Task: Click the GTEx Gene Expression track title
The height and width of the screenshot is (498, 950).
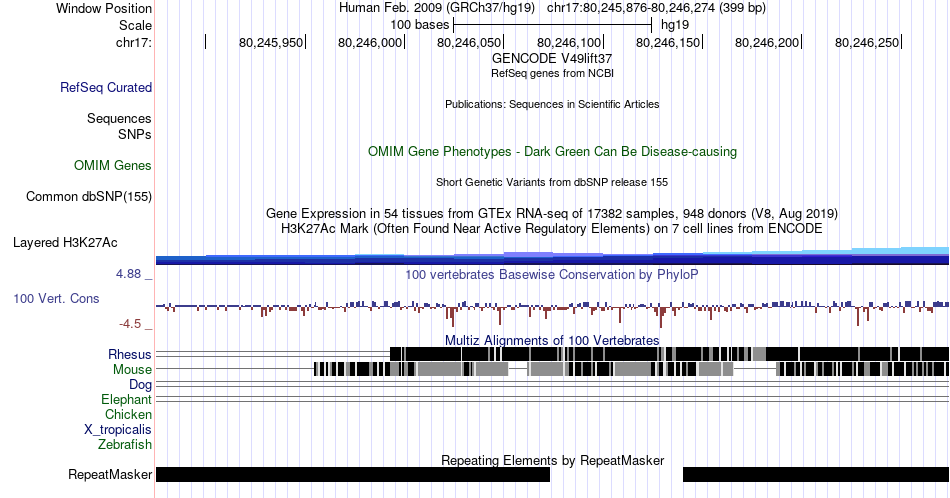Action: pyautogui.click(x=552, y=213)
